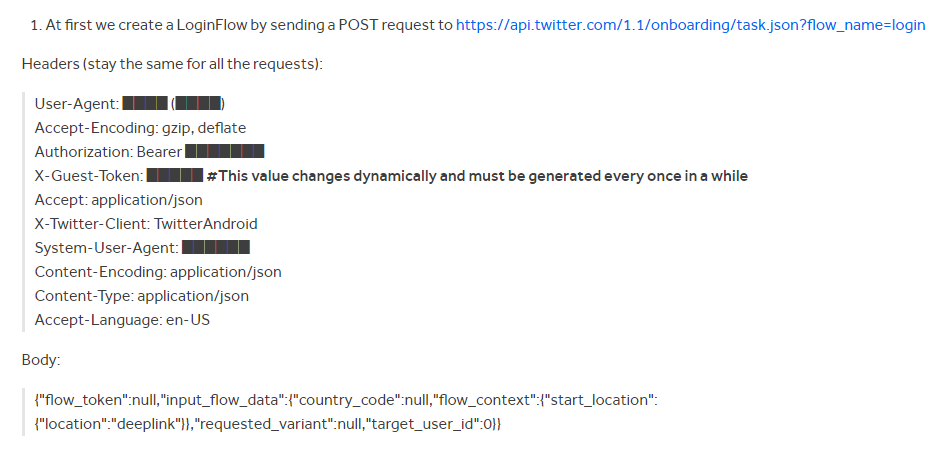This screenshot has height=454, width=946.
Task: Click the Headers (stay the same) paragraph
Action: tap(173, 64)
